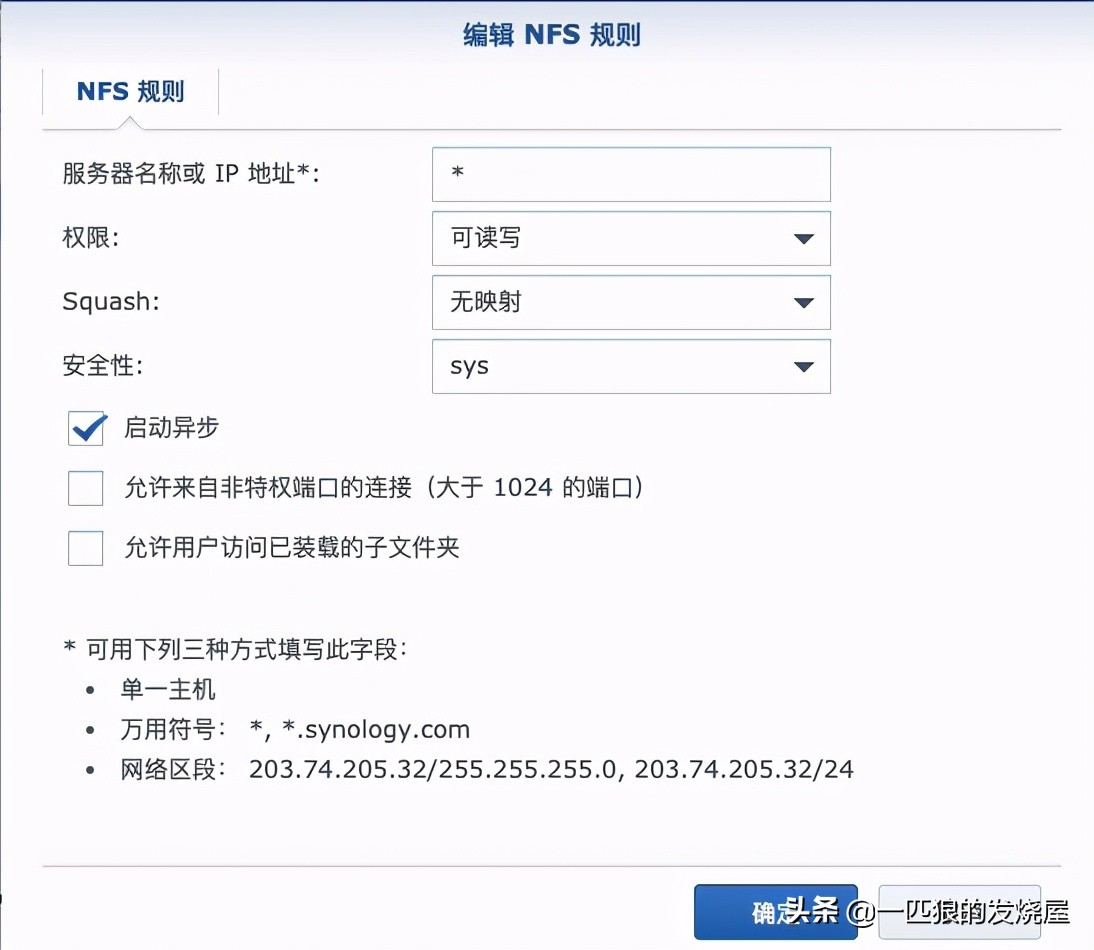1094x950 pixels.
Task: Click the dialog title 编辑 NFS 规则
Action: [x=547, y=33]
